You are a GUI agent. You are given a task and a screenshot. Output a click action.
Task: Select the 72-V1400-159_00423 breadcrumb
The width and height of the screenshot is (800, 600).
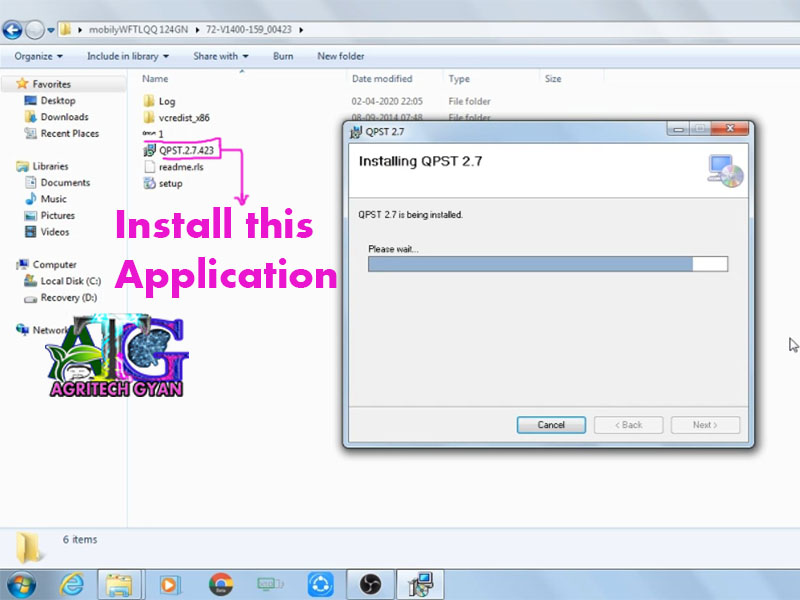tap(248, 30)
